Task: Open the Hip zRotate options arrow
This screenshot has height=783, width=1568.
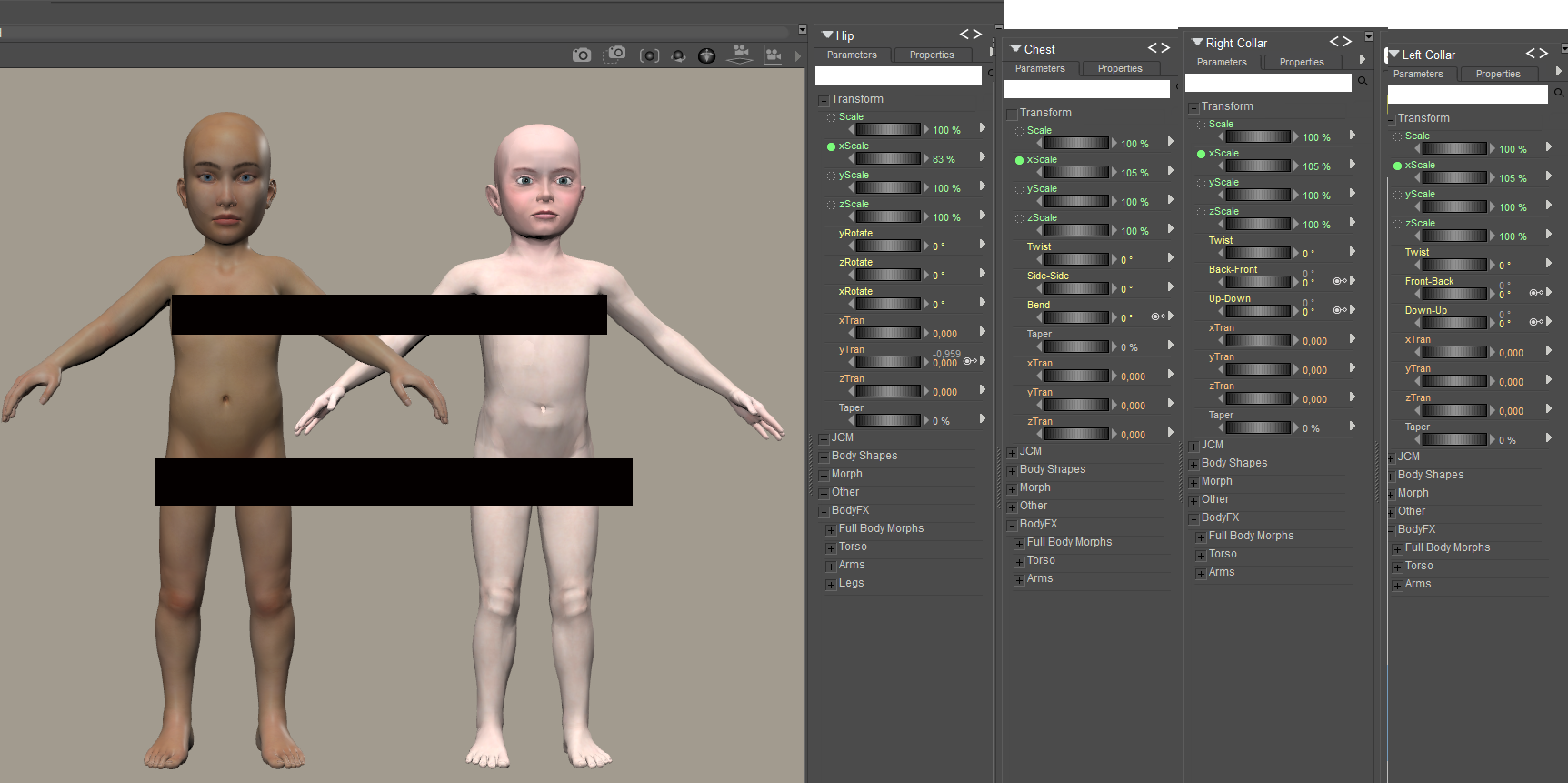Action: (x=983, y=273)
